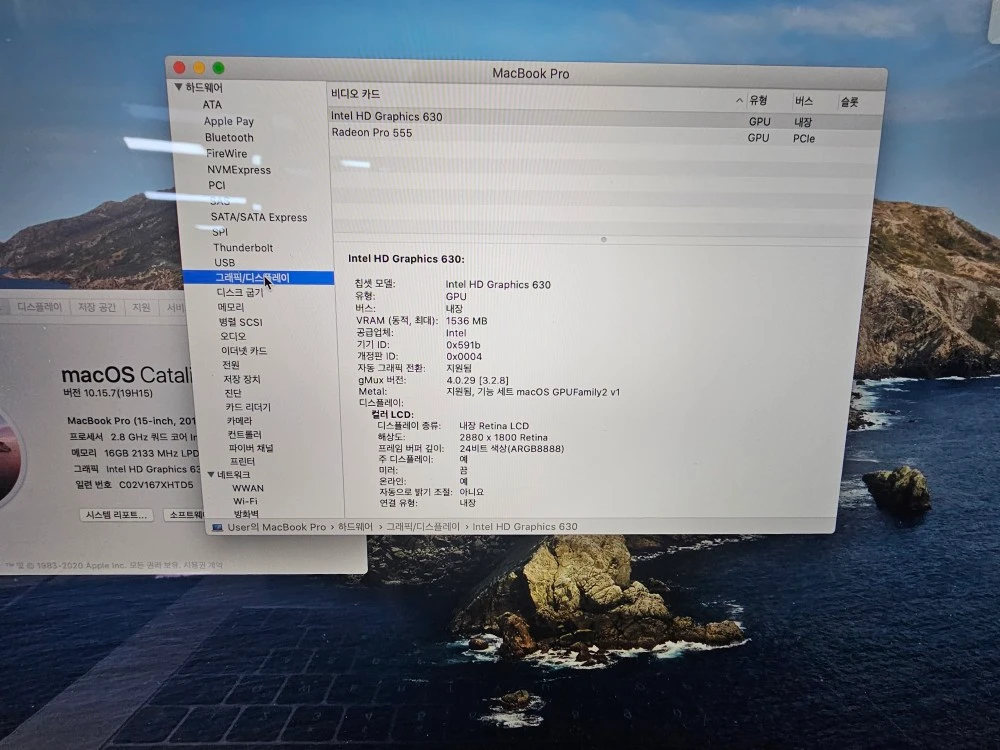
Task: Select 병렬 SCSI in the sidebar
Action: (240, 321)
